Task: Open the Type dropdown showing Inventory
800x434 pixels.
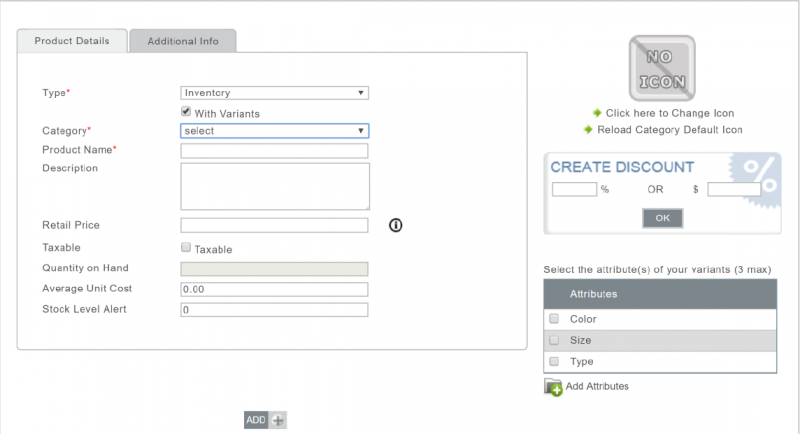Action: (275, 93)
